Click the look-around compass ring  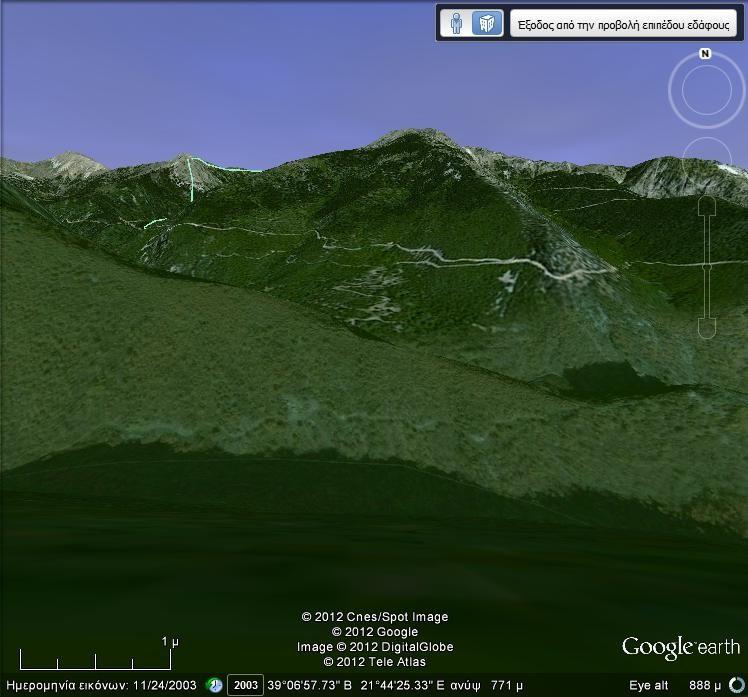click(x=706, y=90)
